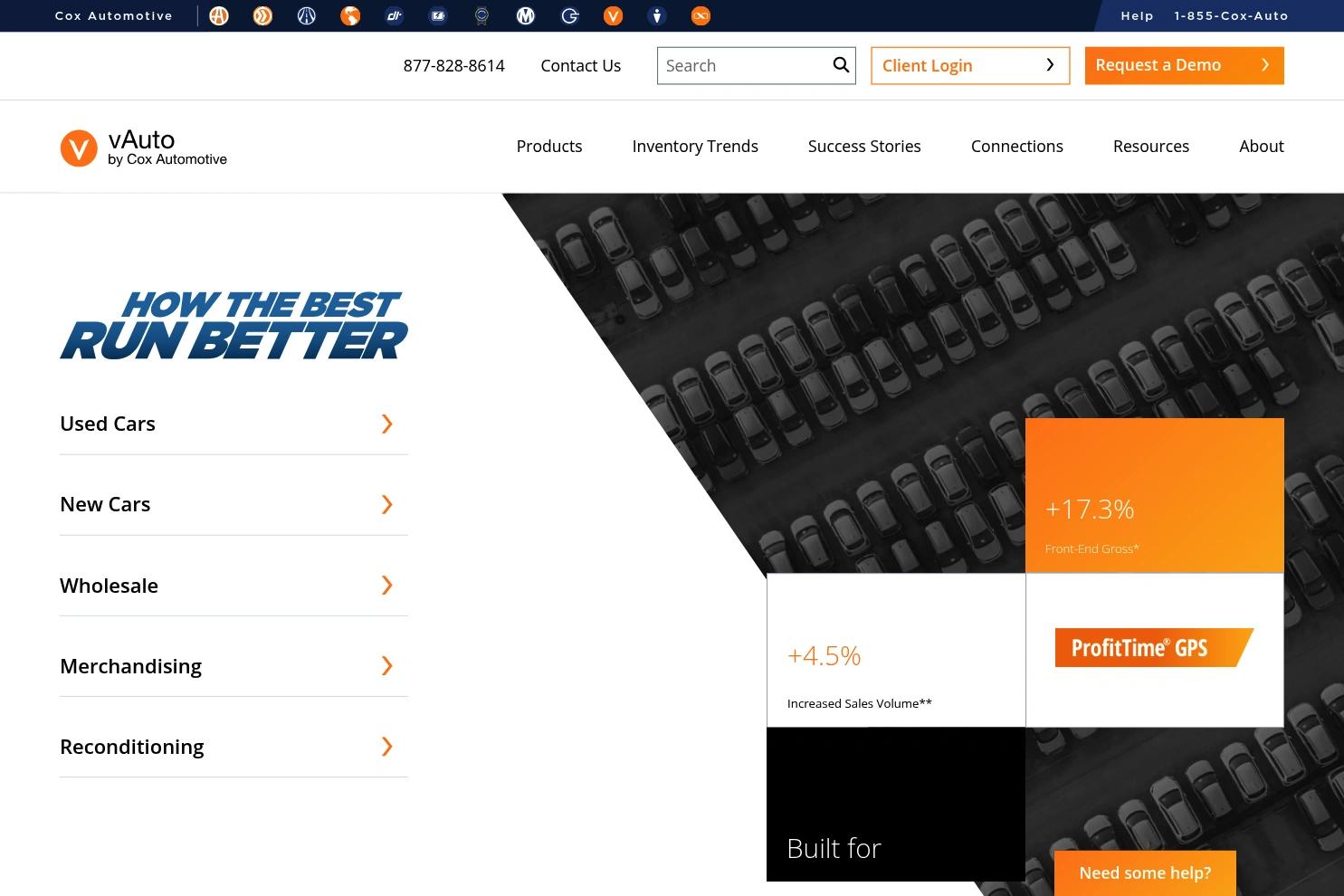Select the New Cars category link
Viewport: 1344px width, 896px height.
coord(105,504)
